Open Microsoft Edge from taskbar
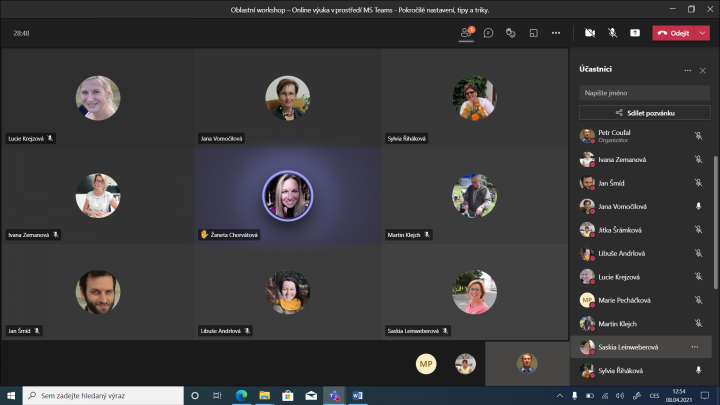 [241, 395]
